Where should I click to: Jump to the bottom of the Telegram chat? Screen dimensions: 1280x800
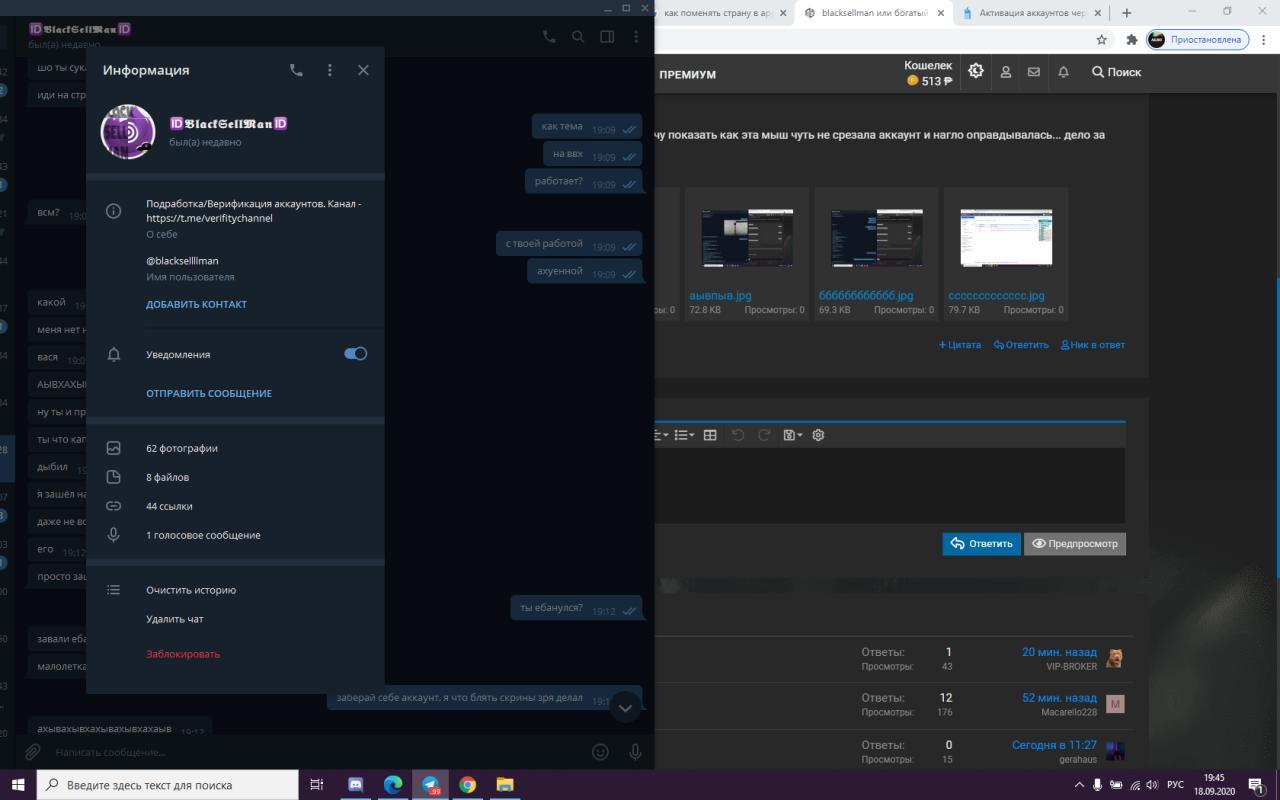[x=625, y=707]
